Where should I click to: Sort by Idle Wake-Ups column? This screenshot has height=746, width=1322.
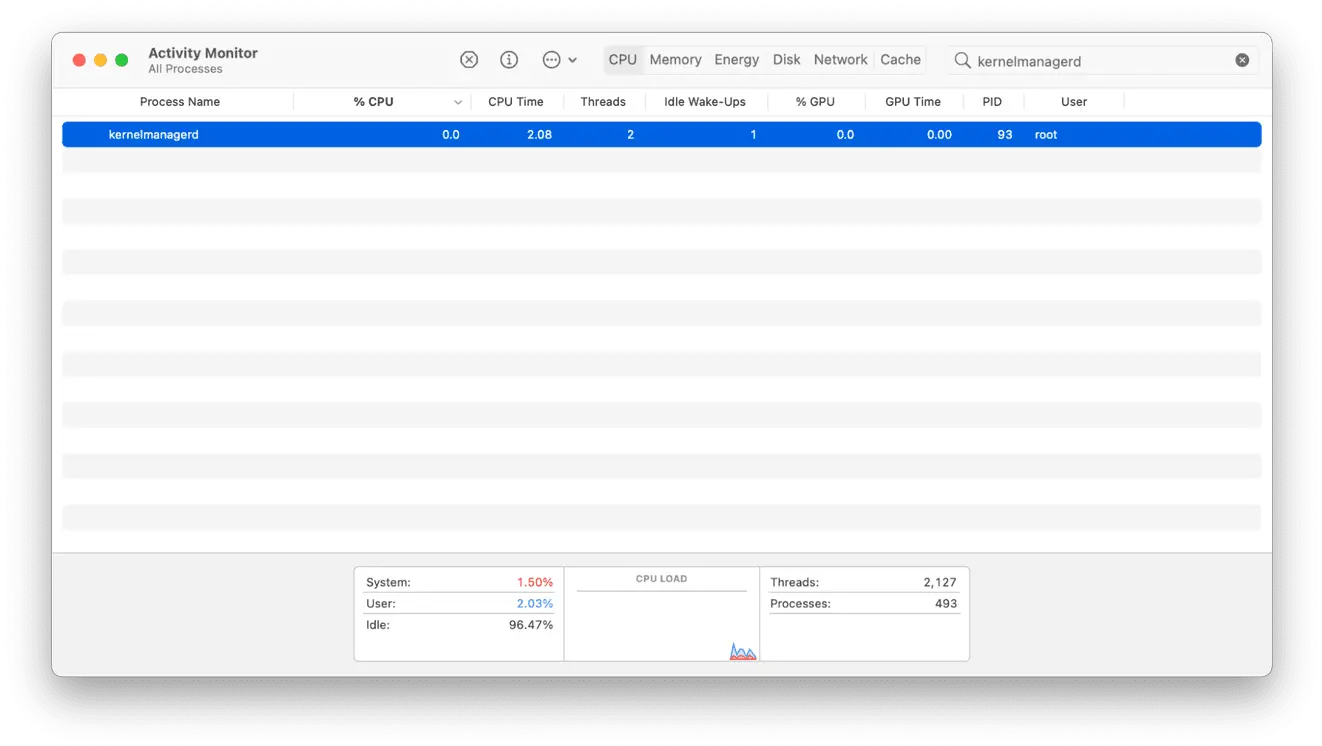(705, 102)
